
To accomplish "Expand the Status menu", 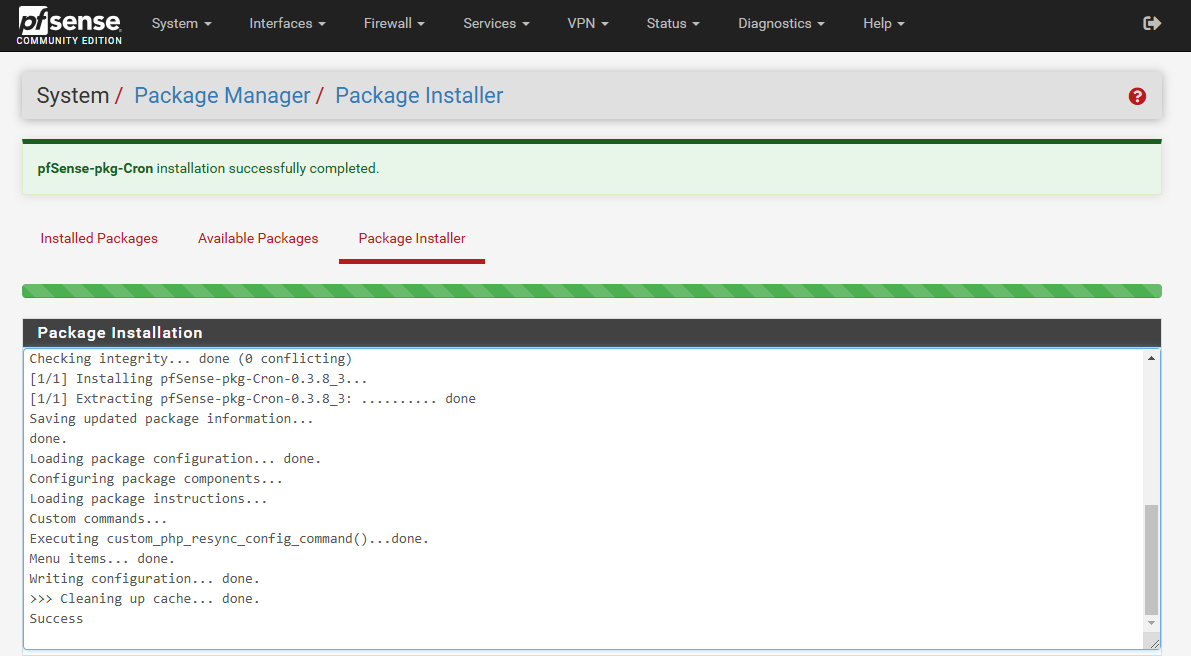I will coord(673,24).
